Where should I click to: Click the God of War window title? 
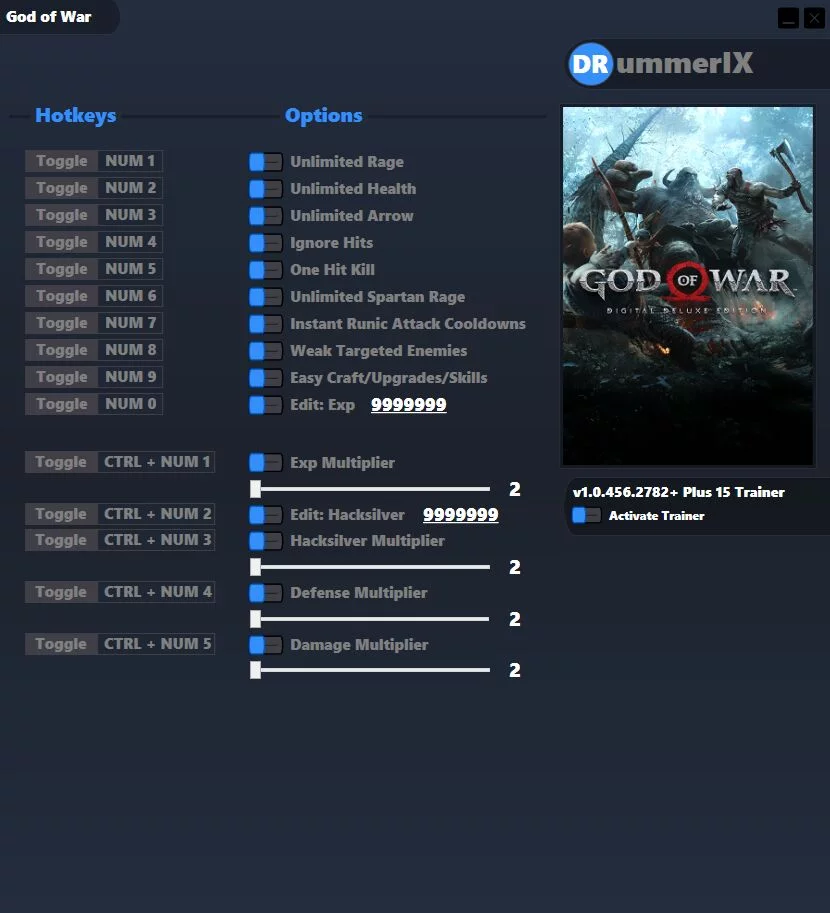click(48, 17)
